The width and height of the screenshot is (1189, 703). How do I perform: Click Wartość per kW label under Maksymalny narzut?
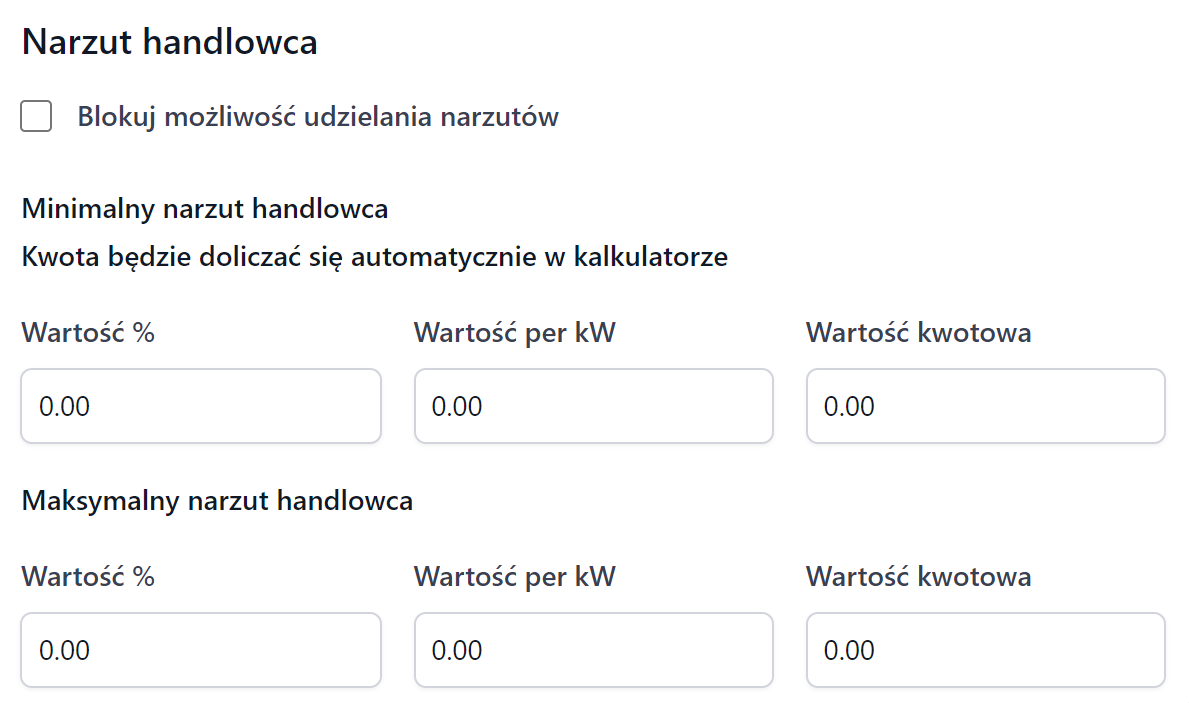point(514,577)
